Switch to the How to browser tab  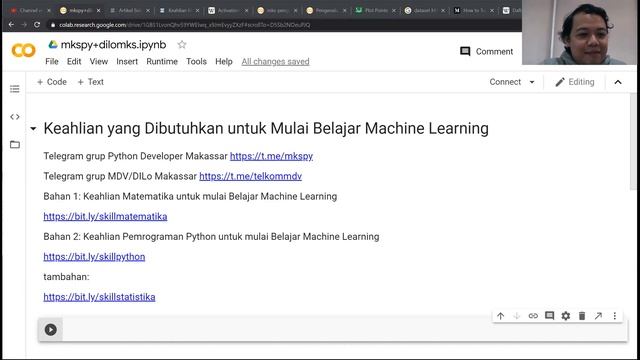click(x=473, y=11)
